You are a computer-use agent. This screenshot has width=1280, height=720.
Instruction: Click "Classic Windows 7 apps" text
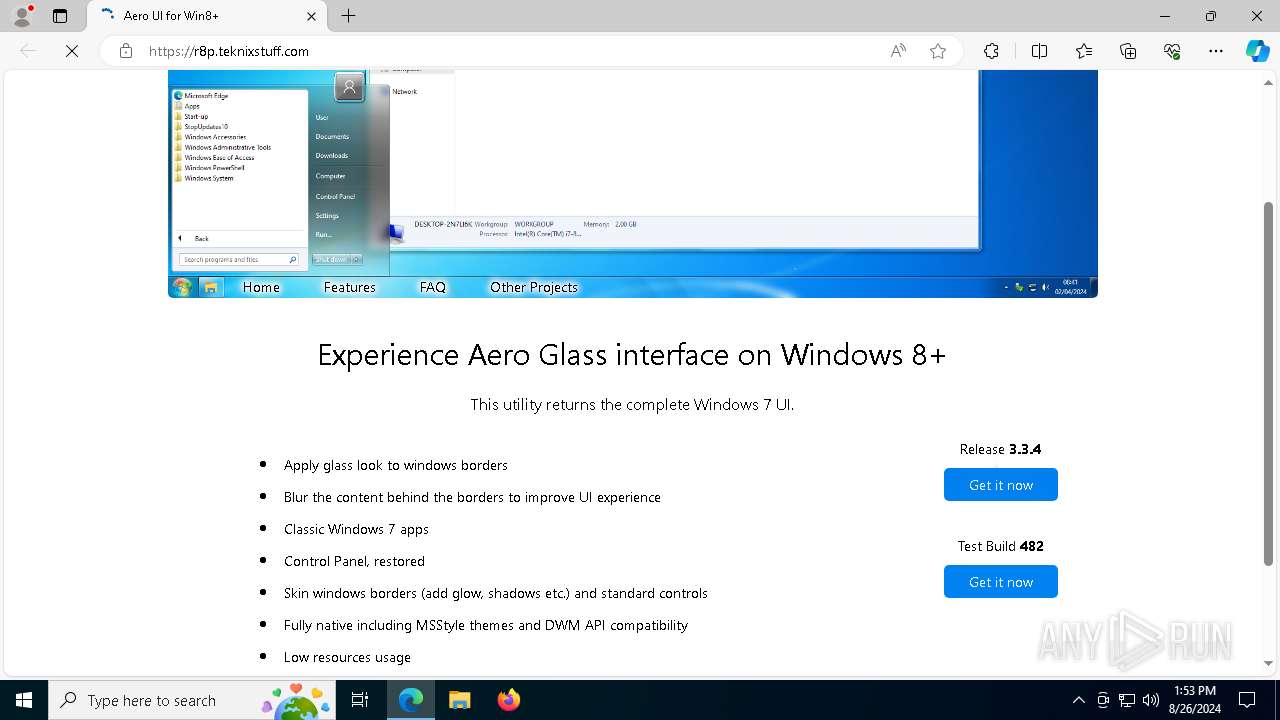point(356,529)
